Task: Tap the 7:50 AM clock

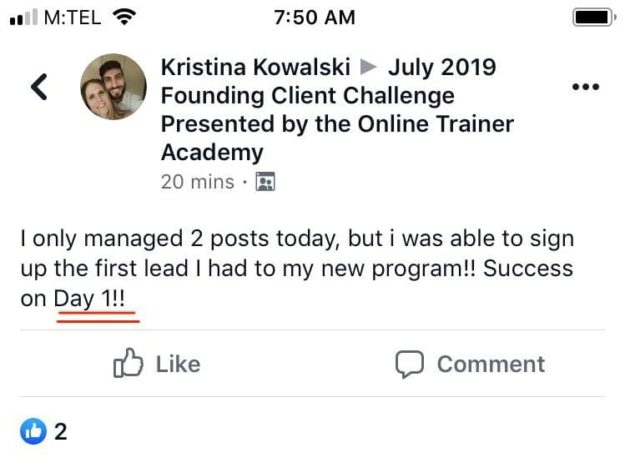Action: click(313, 17)
